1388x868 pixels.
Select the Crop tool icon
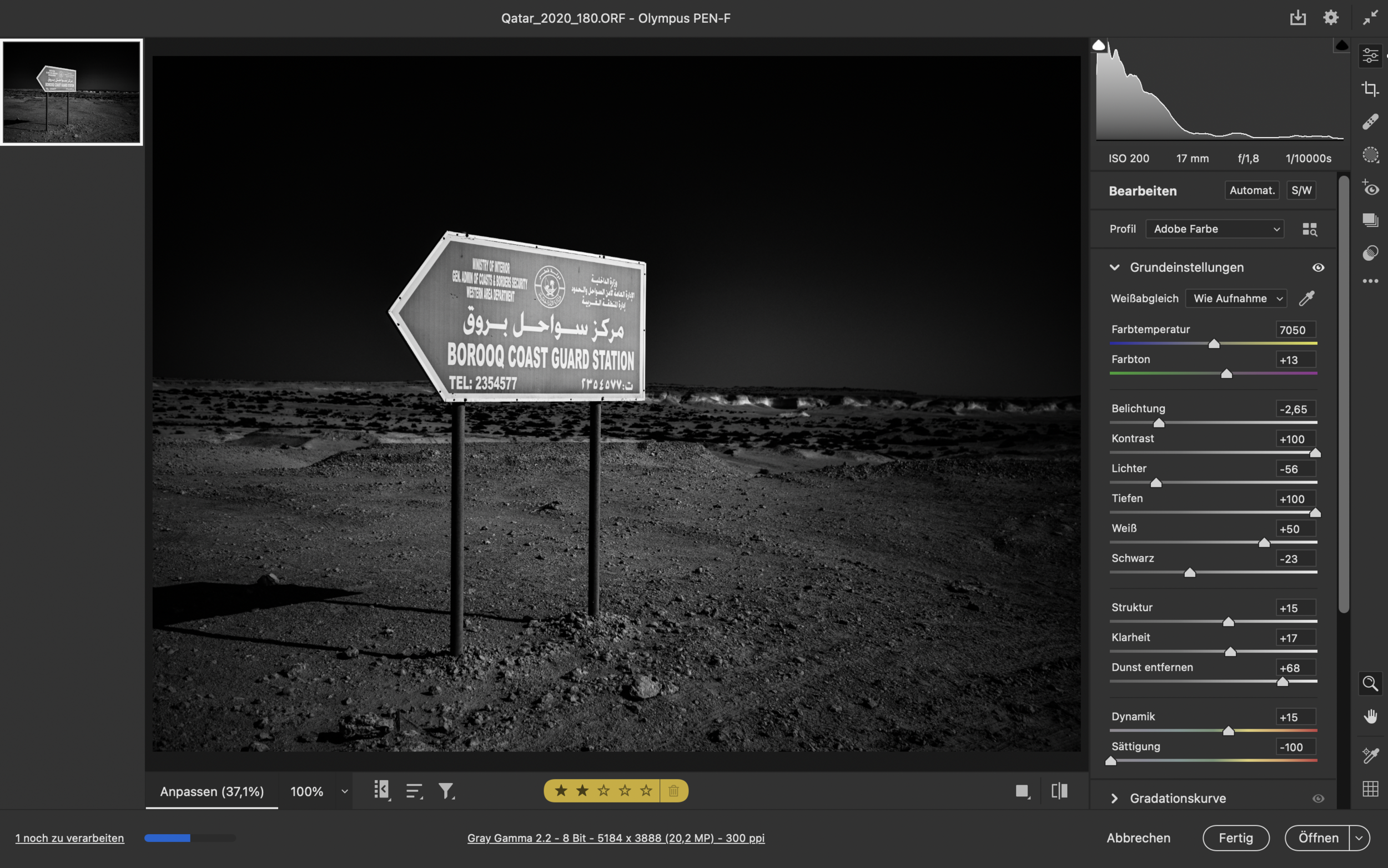1370,89
